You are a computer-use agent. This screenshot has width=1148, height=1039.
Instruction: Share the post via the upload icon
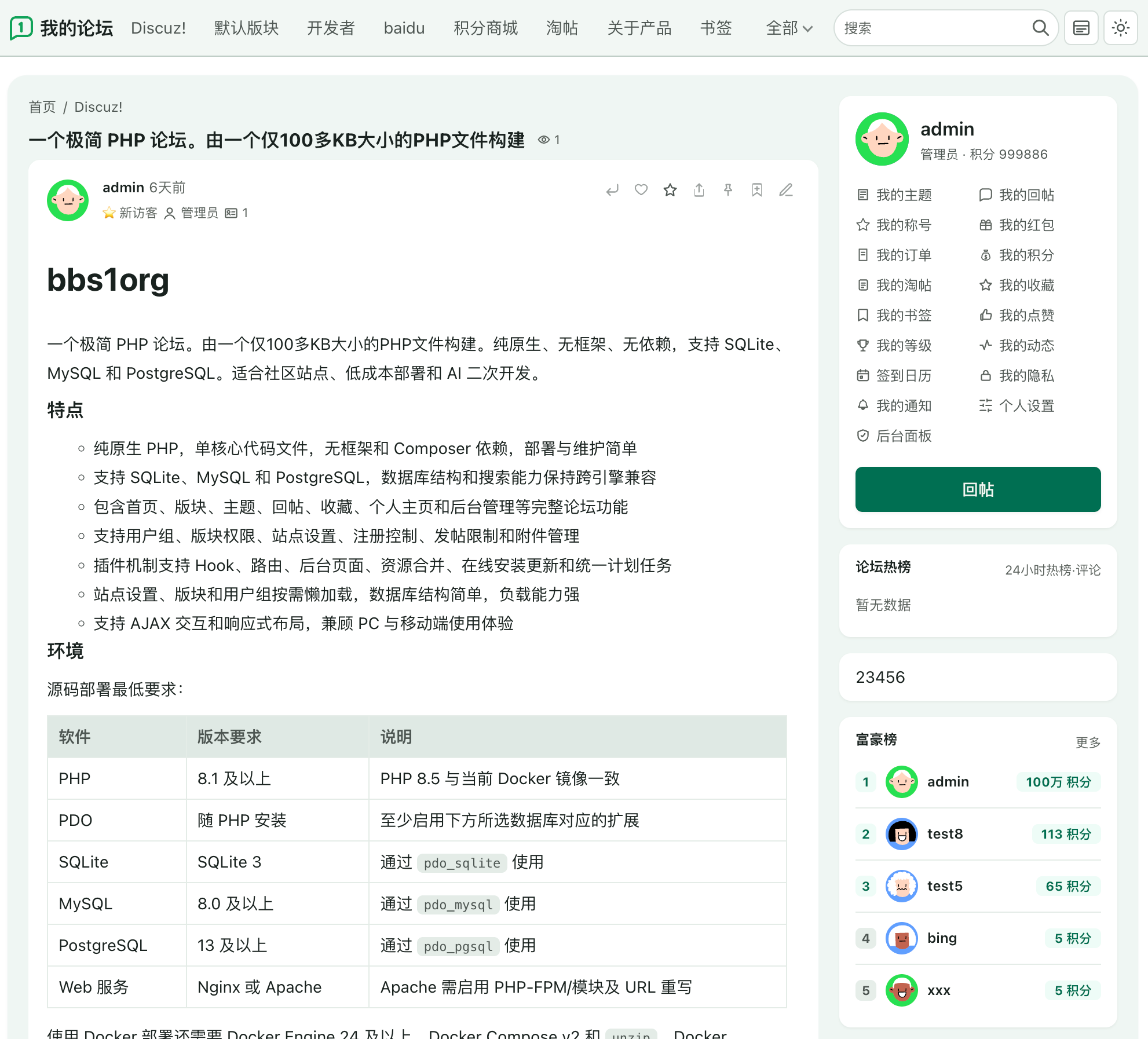tap(699, 190)
